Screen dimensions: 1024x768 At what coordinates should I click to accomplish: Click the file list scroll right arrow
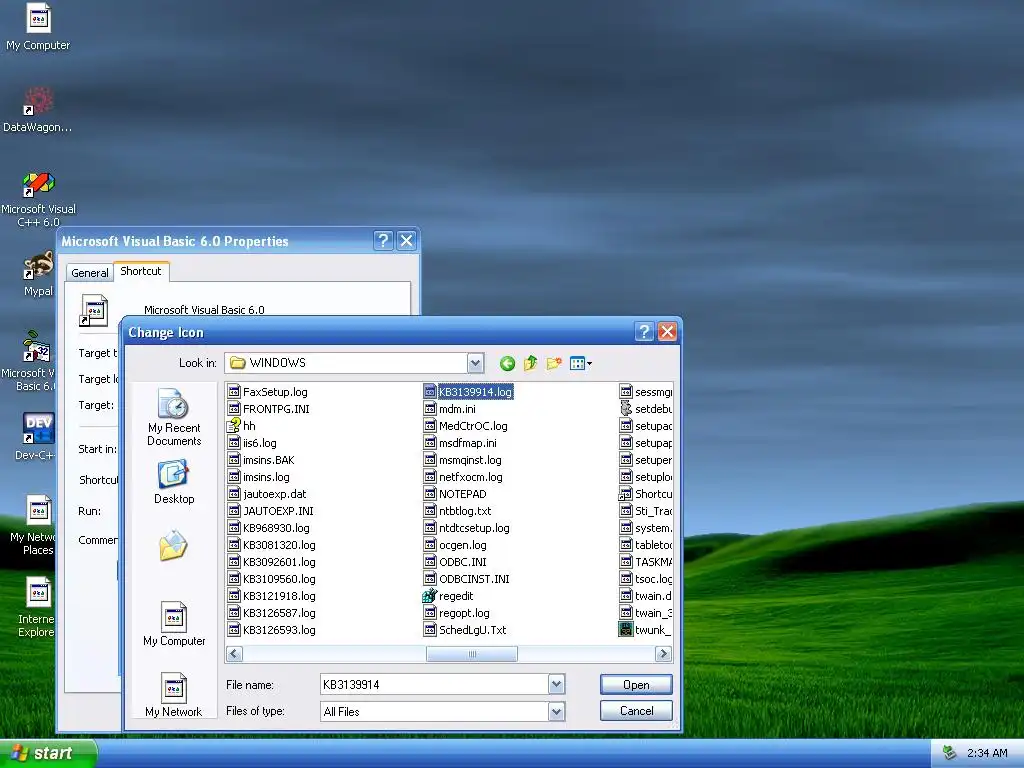click(x=663, y=654)
